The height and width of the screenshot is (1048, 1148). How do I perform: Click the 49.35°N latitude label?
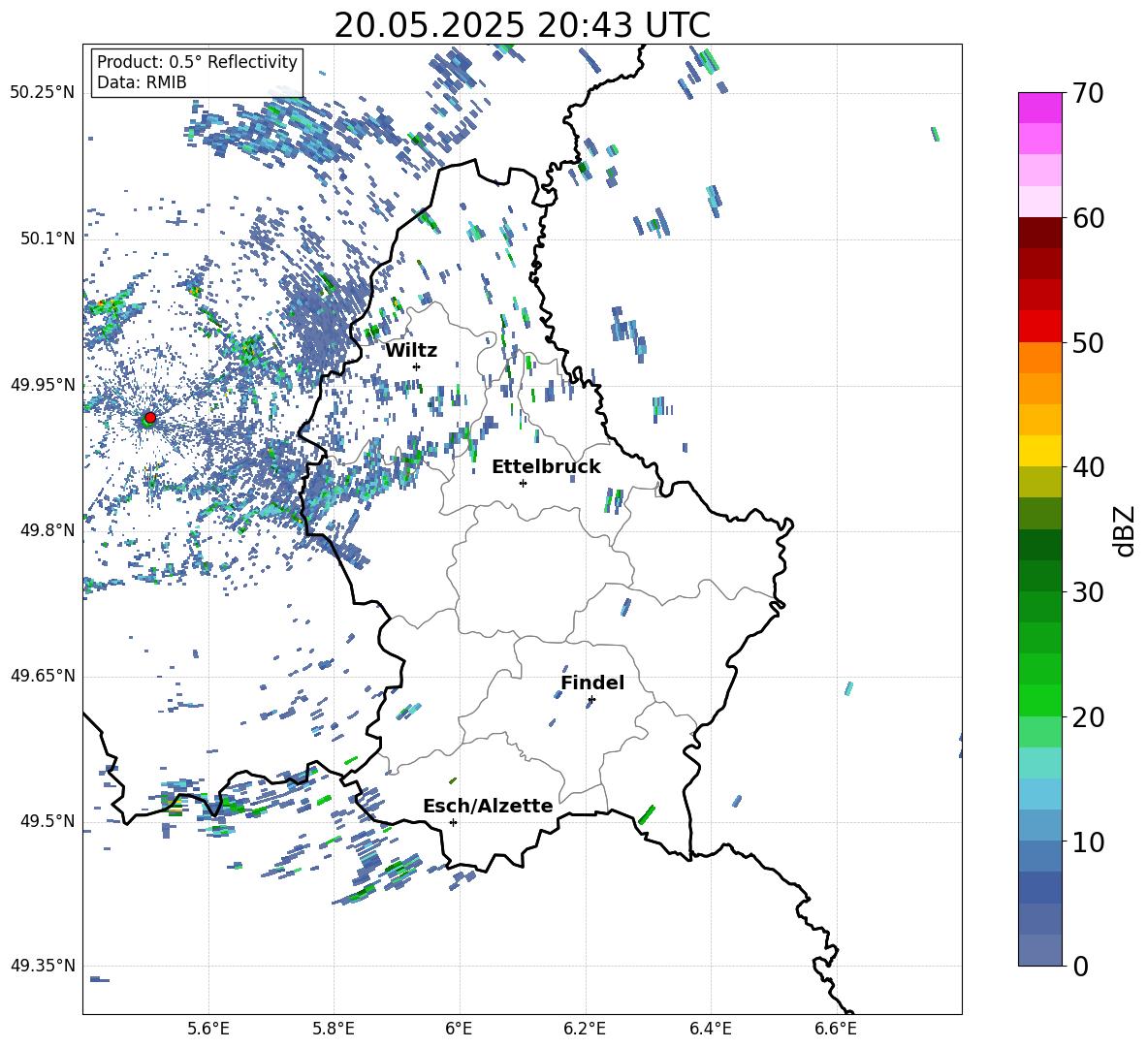(43, 966)
